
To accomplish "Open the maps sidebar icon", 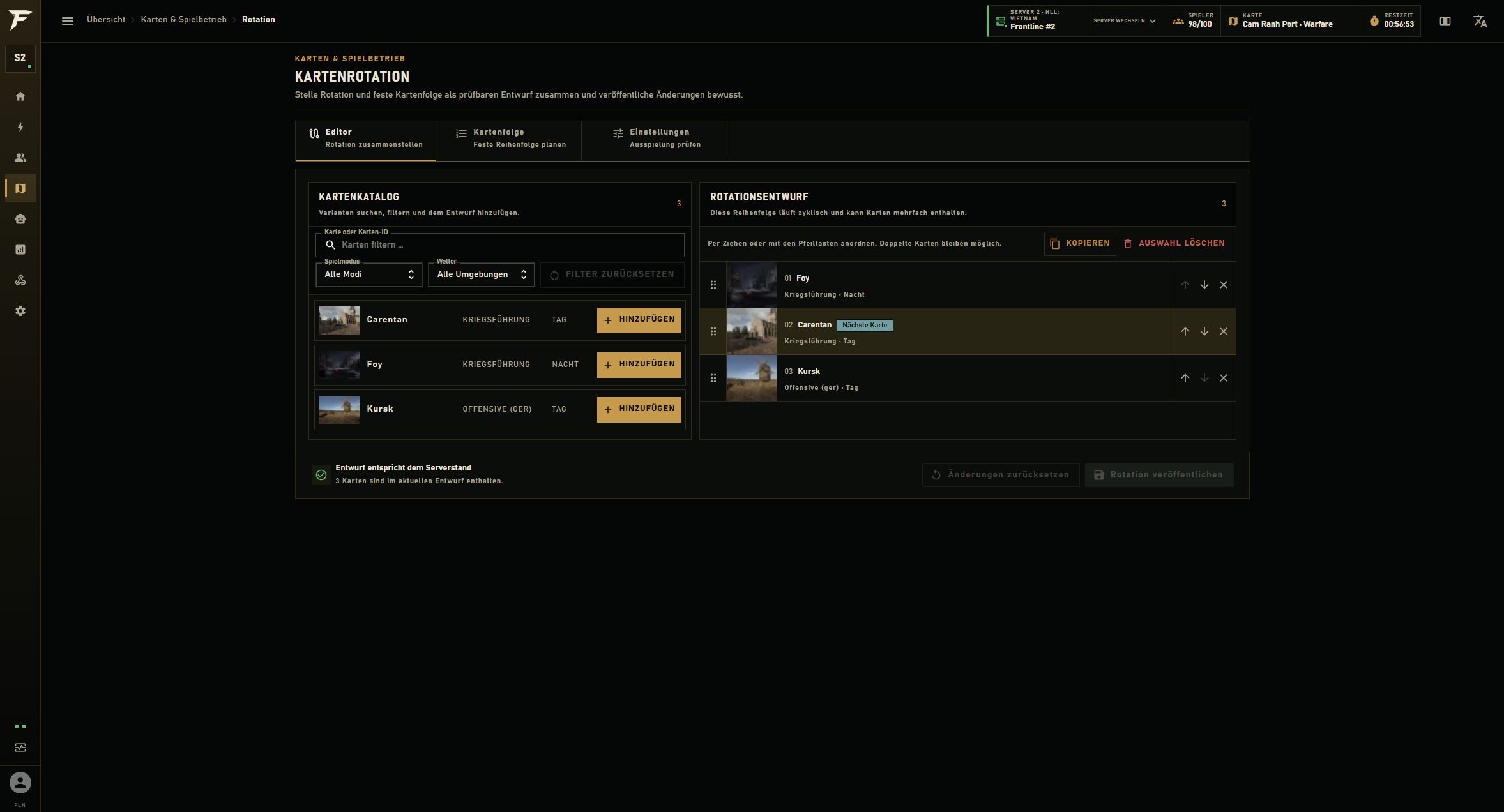I will coord(20,188).
